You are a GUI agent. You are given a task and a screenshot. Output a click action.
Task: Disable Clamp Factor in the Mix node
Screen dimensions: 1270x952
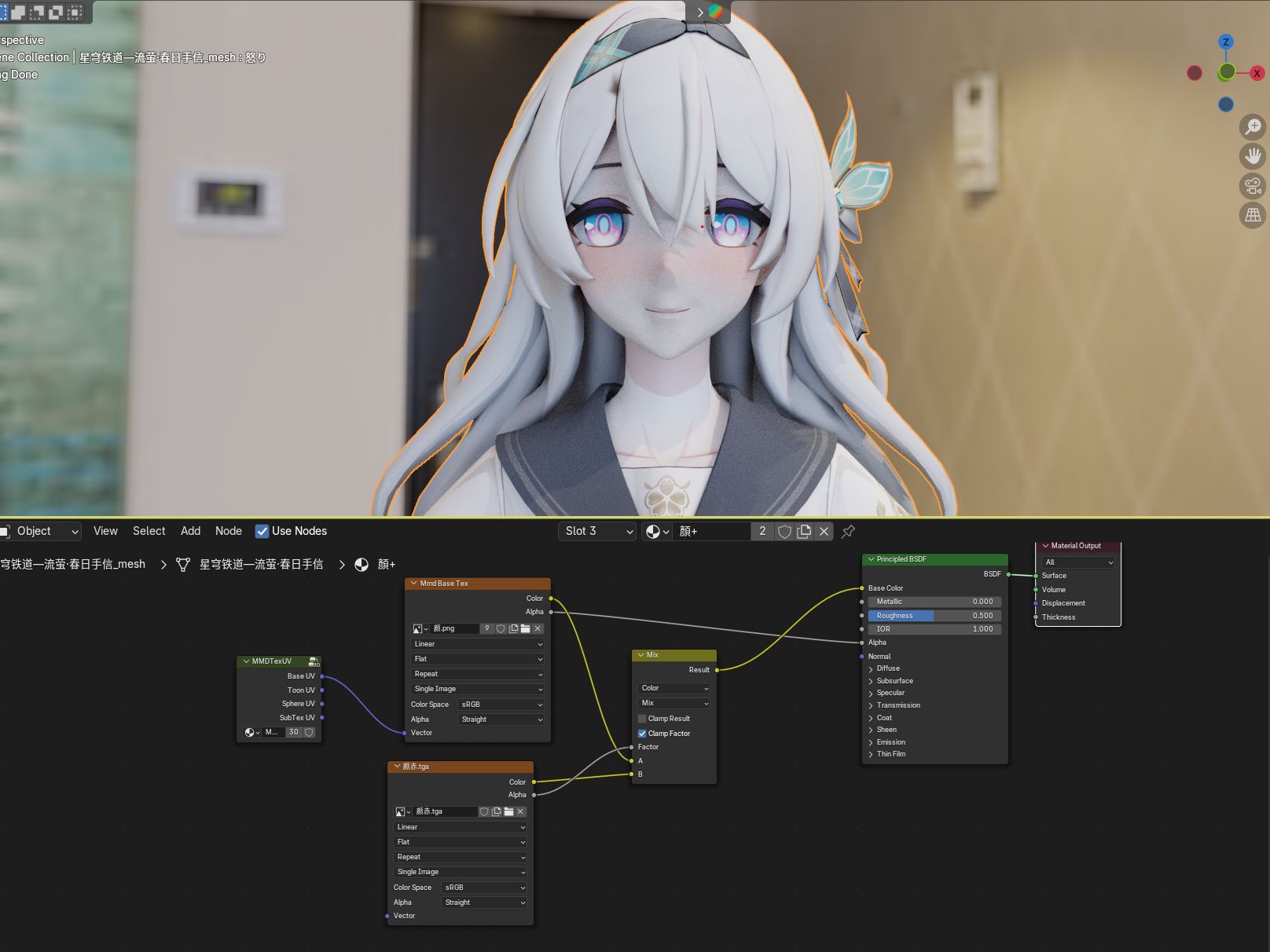[x=642, y=733]
